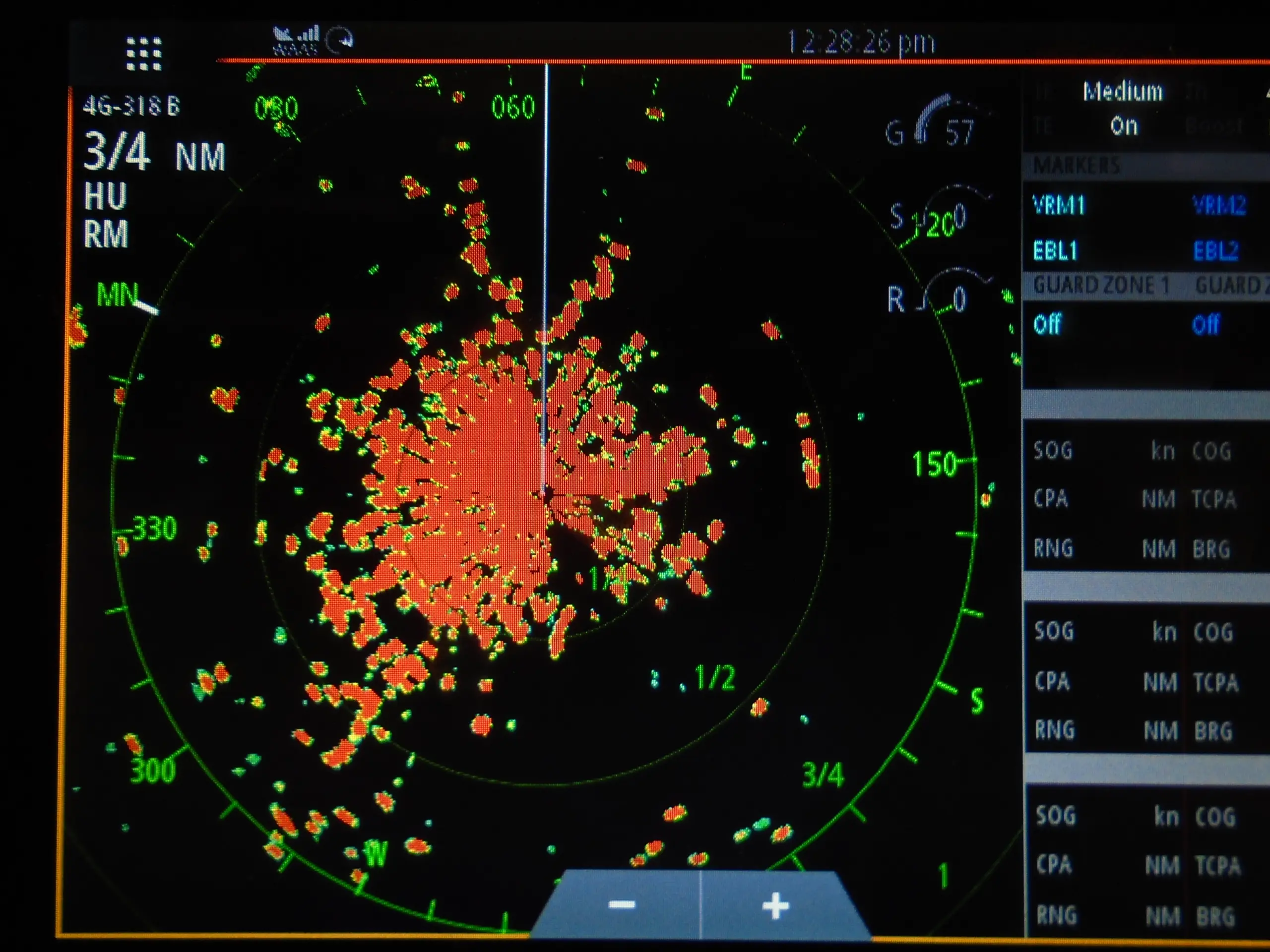Viewport: 1270px width, 952px height.
Task: Click the white heading line
Action: (546, 278)
